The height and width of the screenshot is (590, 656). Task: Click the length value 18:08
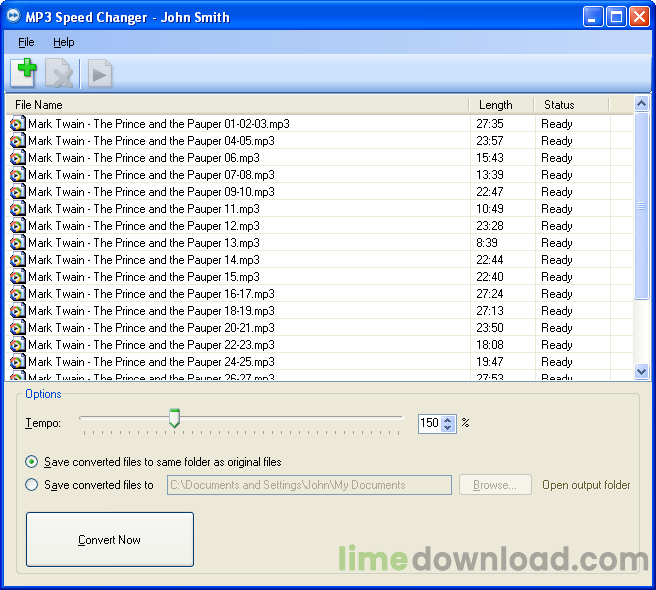coord(490,345)
